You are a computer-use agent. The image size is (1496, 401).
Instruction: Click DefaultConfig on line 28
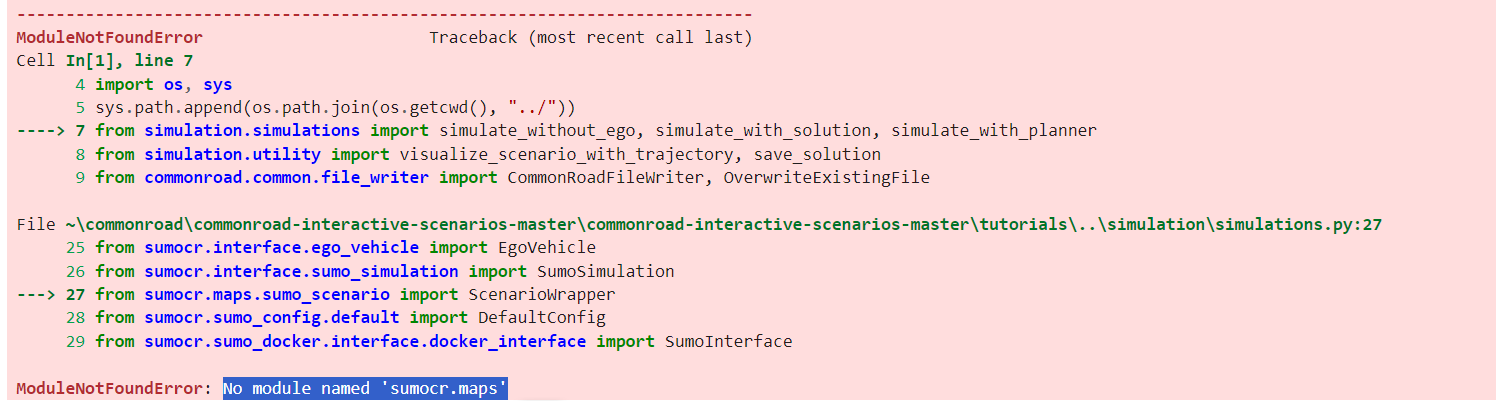(541, 318)
